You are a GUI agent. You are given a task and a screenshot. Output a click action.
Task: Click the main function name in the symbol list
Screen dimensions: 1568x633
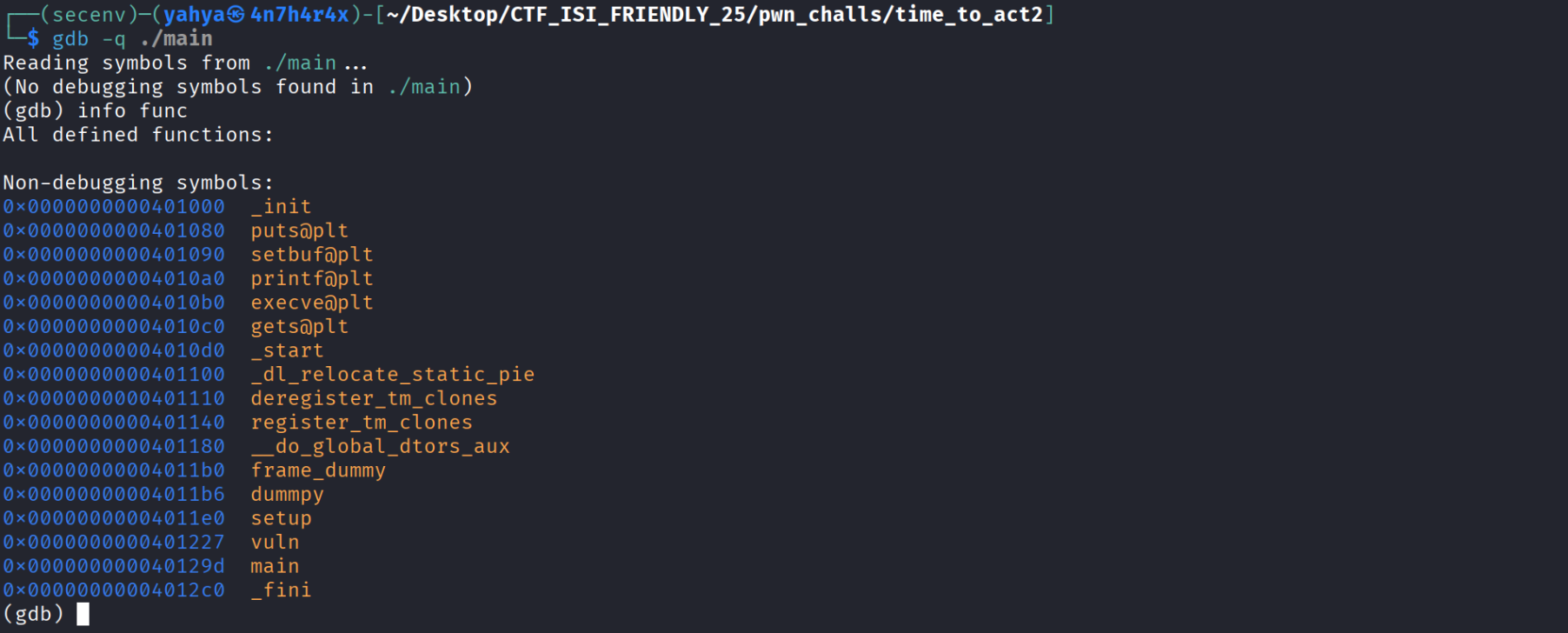(275, 566)
